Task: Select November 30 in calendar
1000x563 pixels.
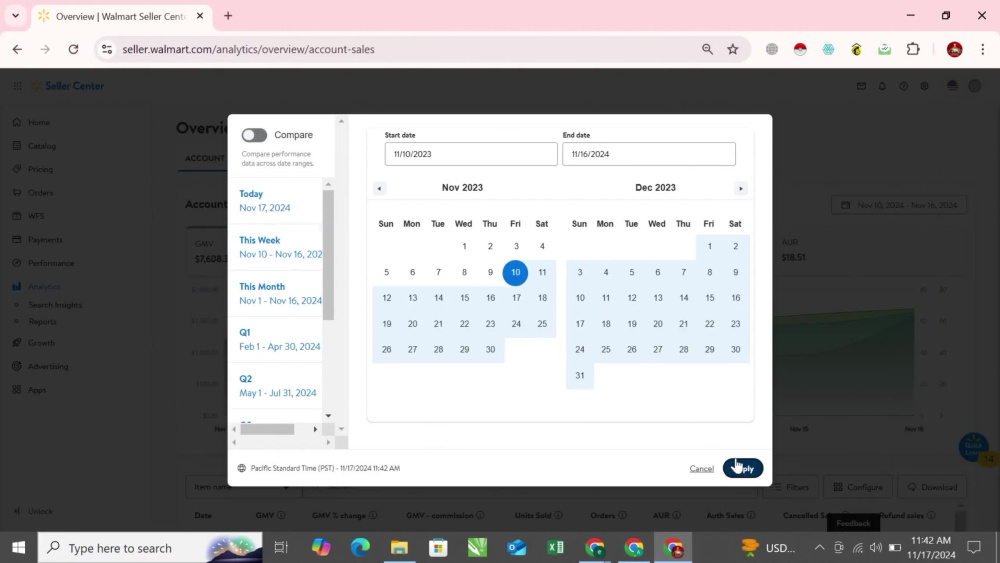Action: click(490, 349)
